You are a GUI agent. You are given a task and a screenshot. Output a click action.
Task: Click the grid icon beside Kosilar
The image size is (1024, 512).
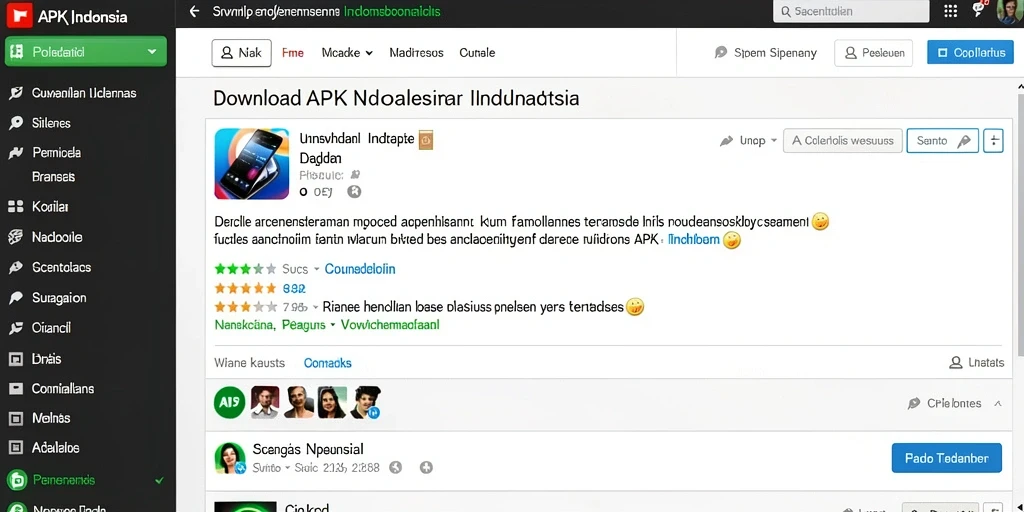[x=15, y=207]
